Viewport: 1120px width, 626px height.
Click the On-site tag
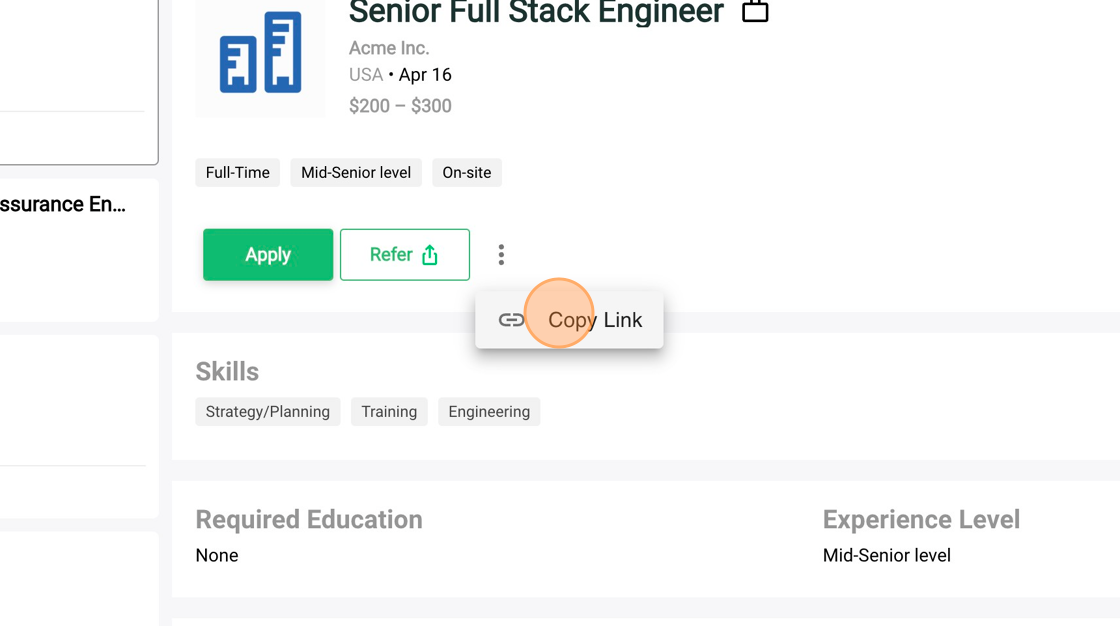click(466, 172)
